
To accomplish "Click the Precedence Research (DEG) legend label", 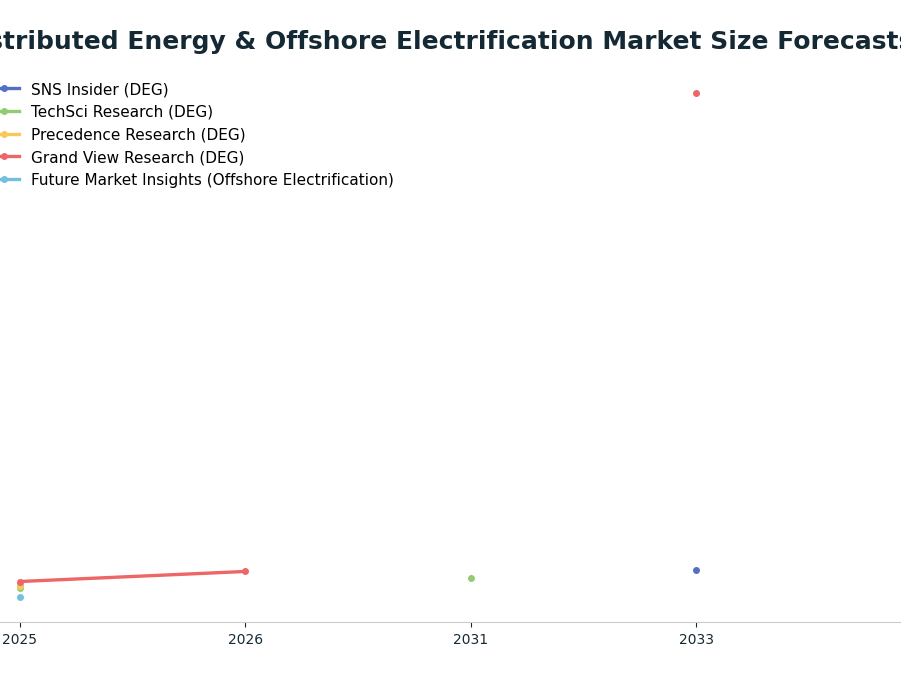I will pyautogui.click(x=138, y=135).
